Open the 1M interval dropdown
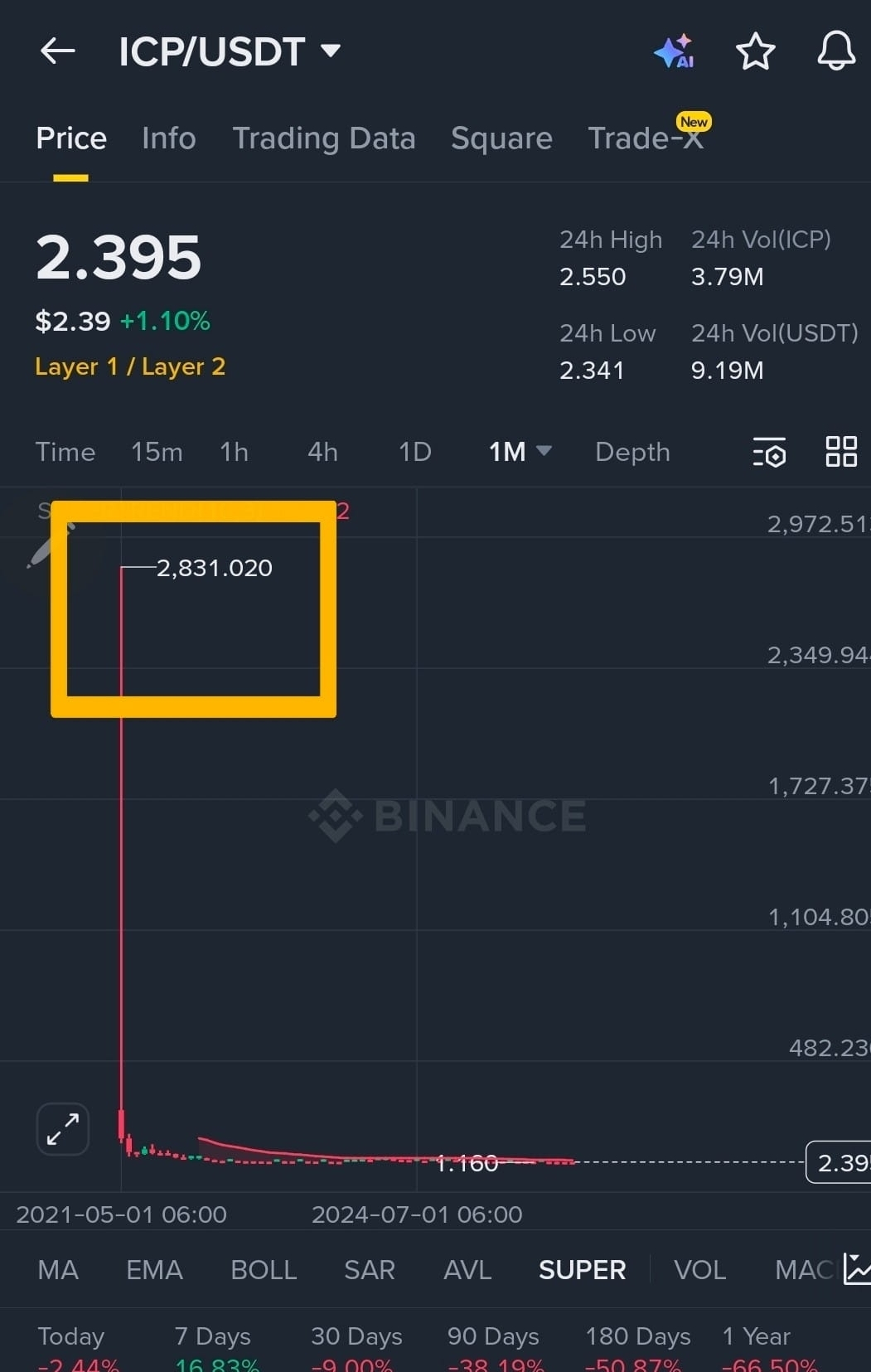The image size is (871, 1372). click(x=520, y=452)
